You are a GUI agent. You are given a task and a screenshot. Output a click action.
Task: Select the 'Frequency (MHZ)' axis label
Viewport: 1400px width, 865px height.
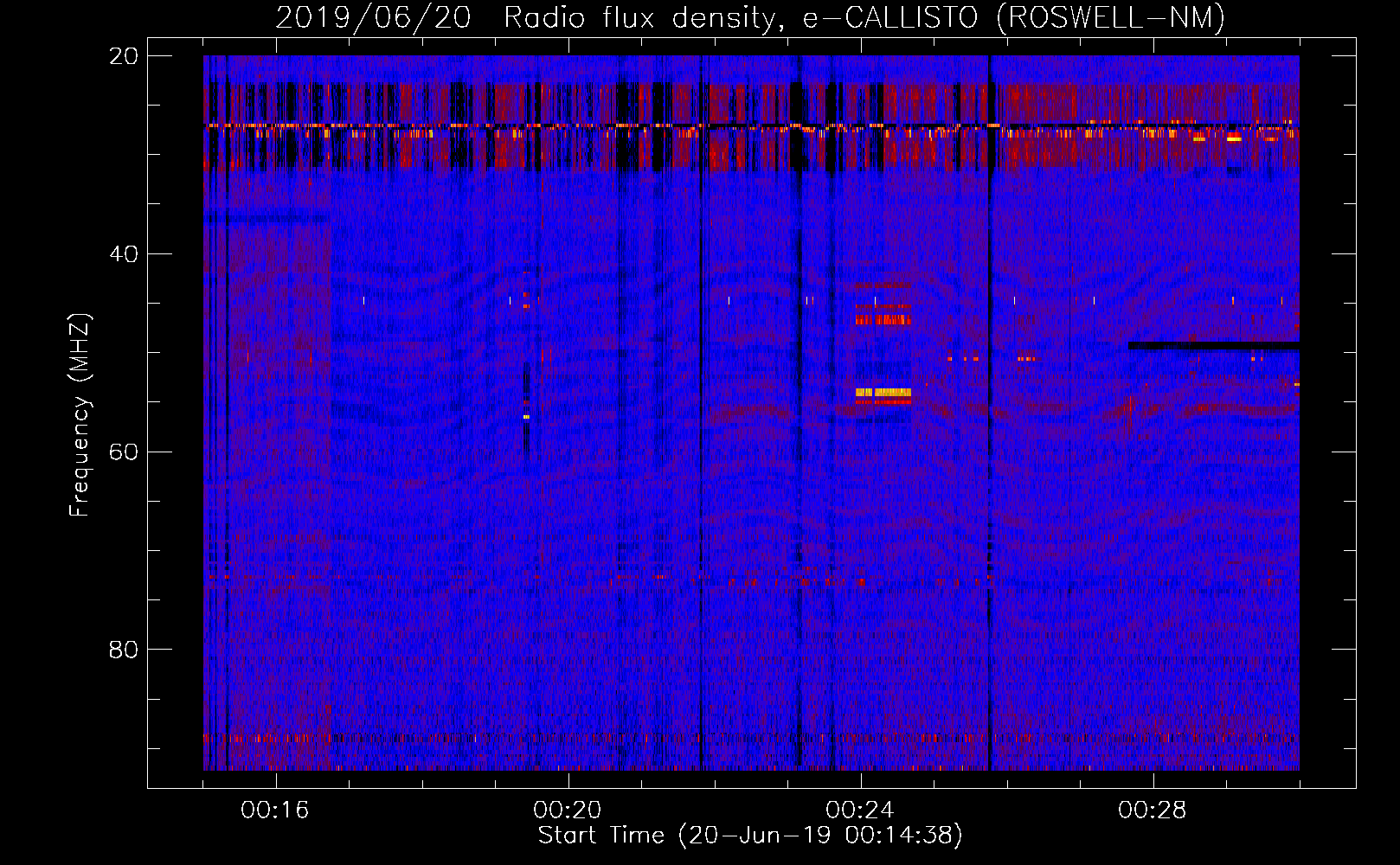point(80,414)
